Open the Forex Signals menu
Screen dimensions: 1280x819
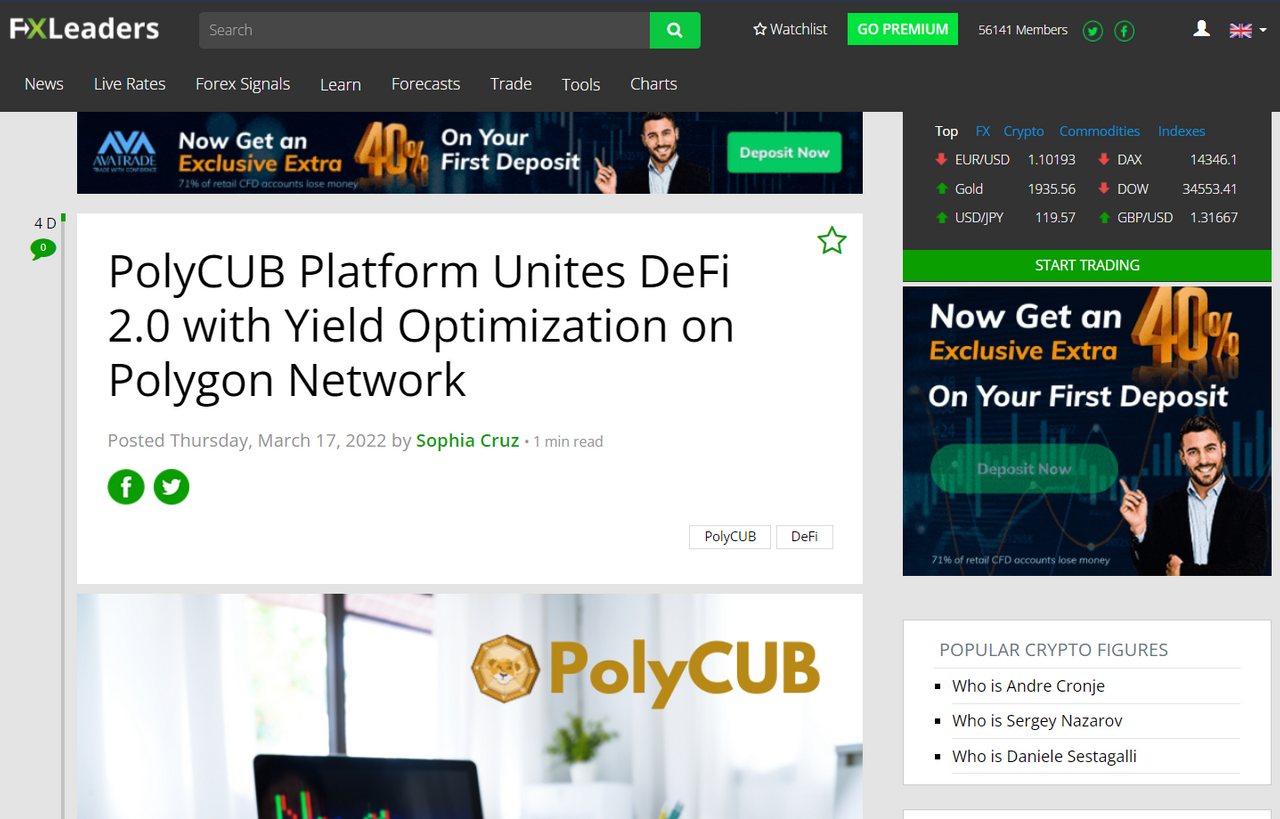coord(243,84)
